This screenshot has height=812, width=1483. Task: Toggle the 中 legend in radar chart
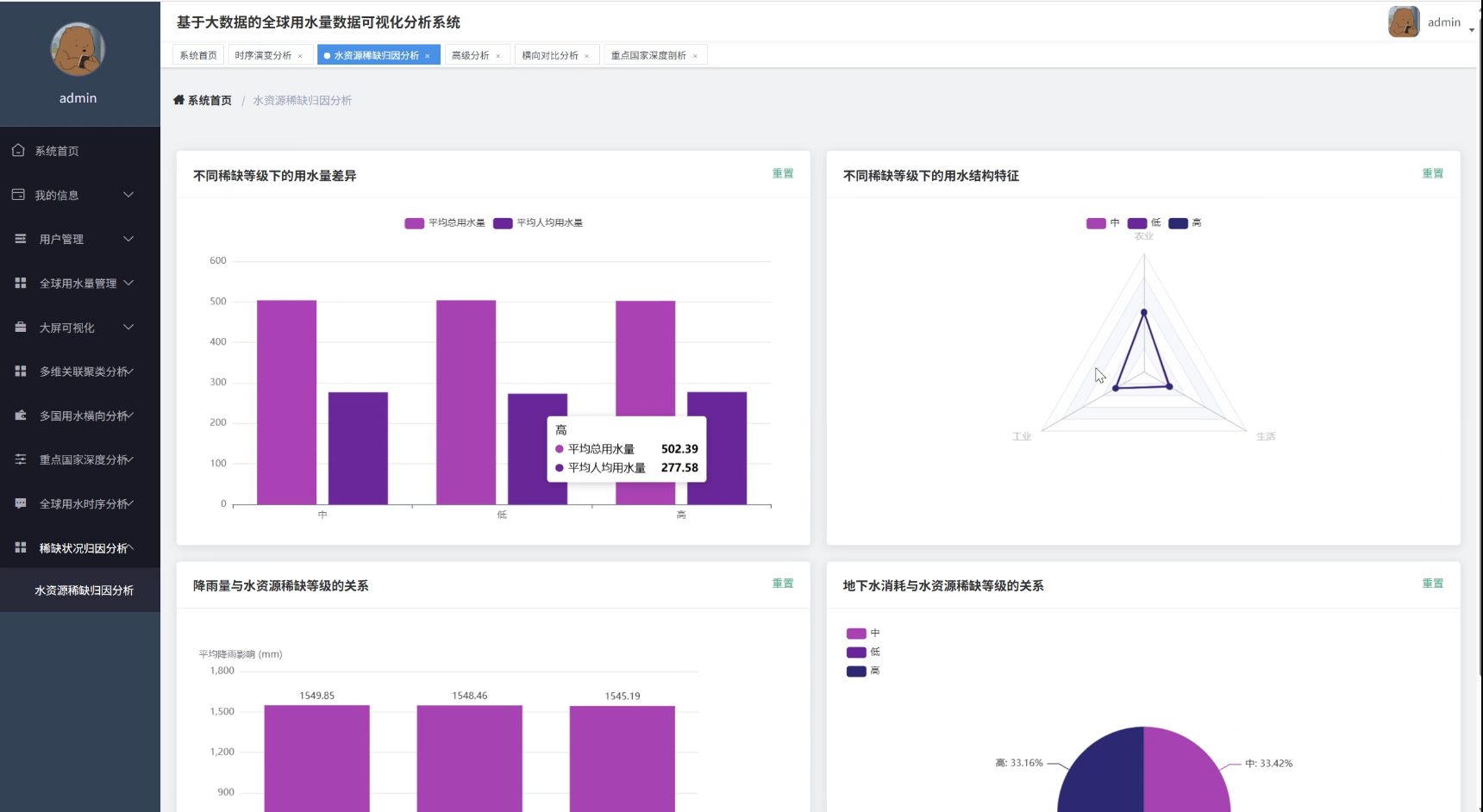click(x=1103, y=222)
